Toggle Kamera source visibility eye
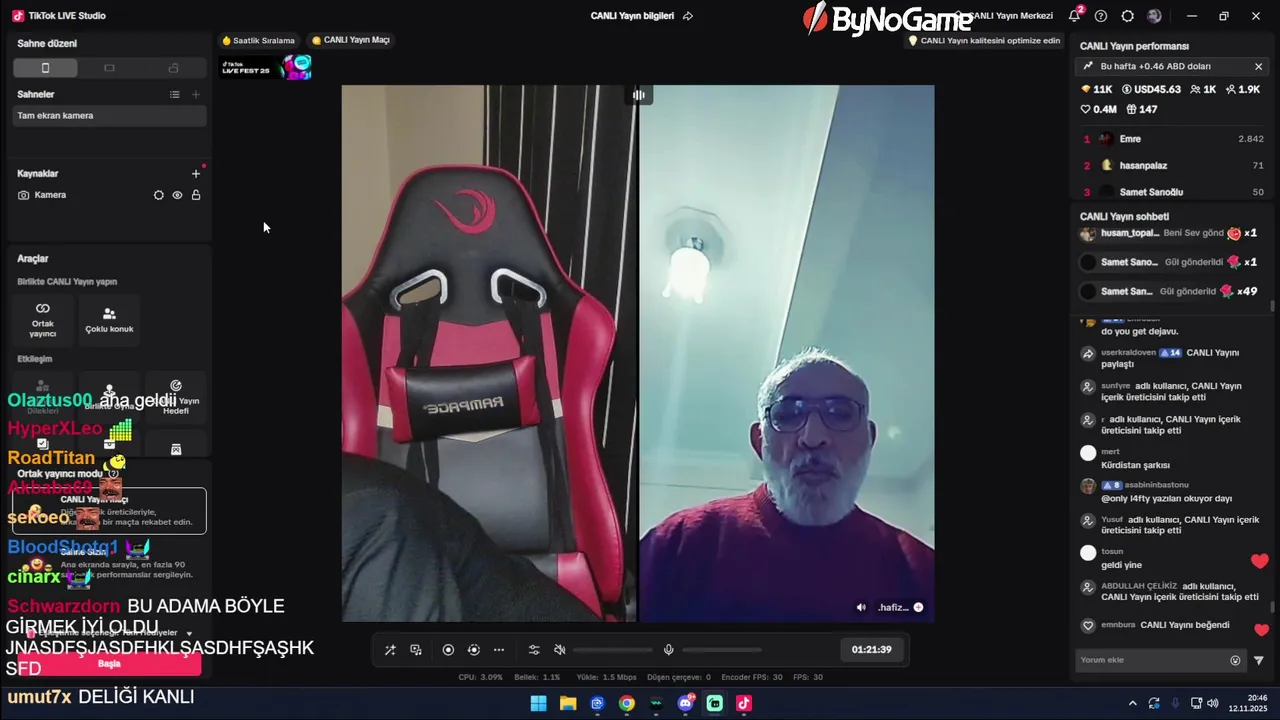This screenshot has width=1280, height=720. (177, 195)
